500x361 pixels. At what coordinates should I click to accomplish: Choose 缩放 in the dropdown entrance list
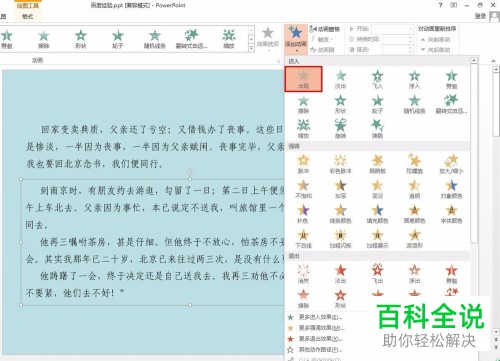pyautogui.click(x=303, y=129)
